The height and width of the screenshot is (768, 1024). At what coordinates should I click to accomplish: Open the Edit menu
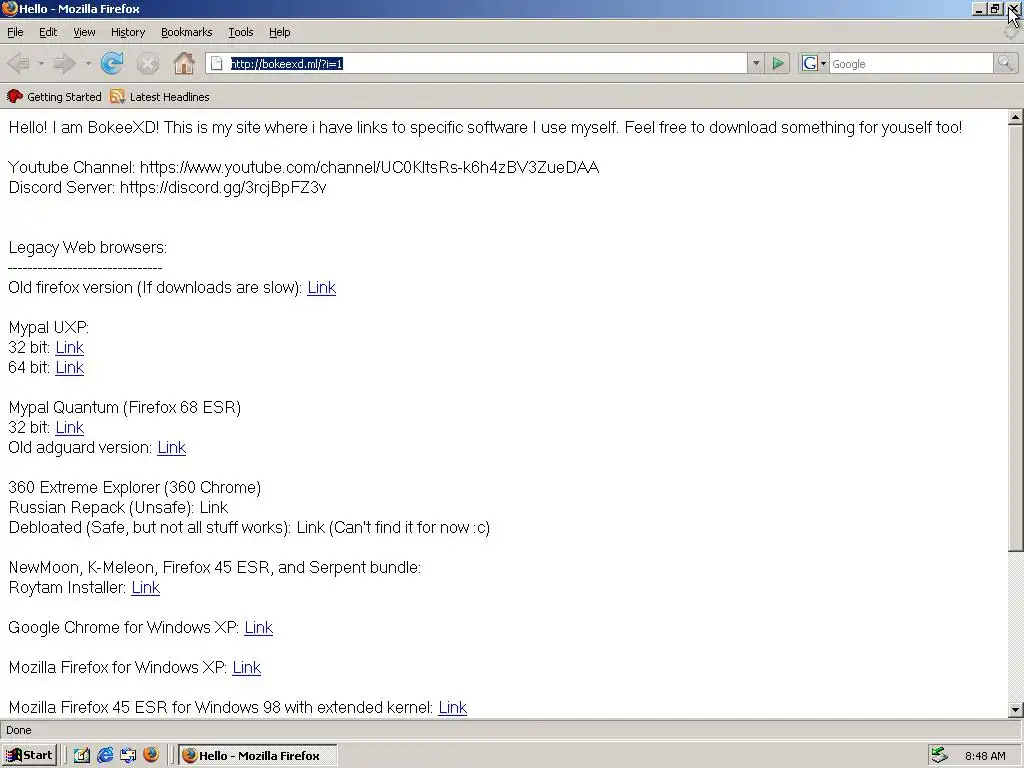pos(48,32)
